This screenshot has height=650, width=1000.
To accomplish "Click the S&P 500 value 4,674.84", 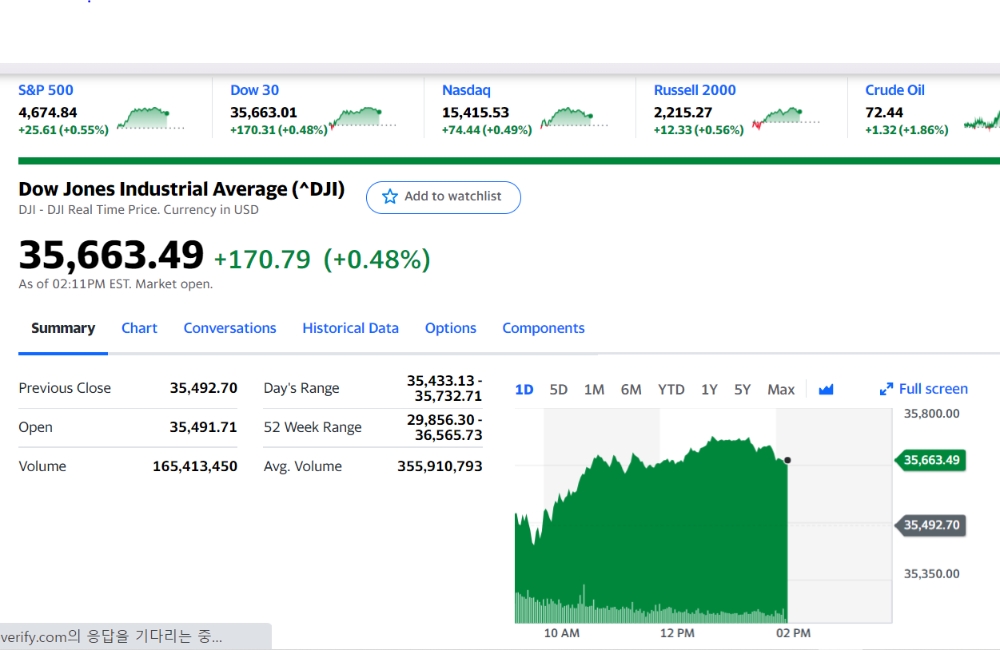I will click(48, 112).
